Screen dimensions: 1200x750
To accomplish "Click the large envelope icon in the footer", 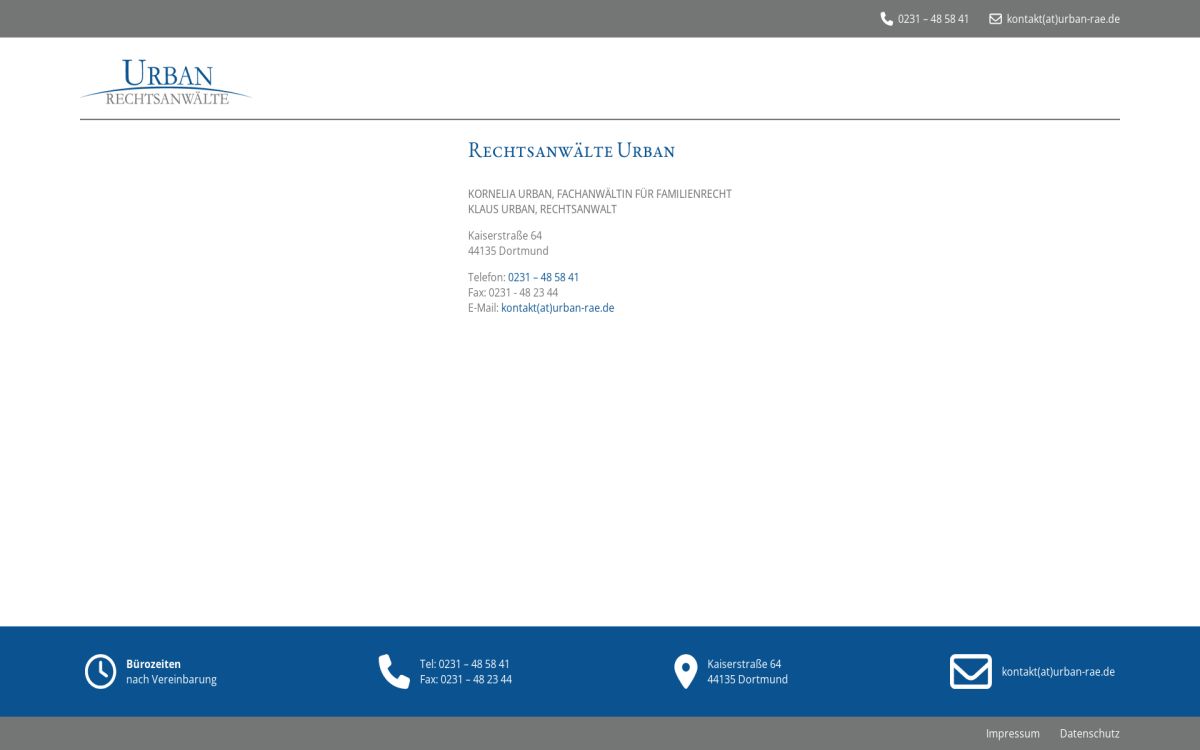I will 970,671.
